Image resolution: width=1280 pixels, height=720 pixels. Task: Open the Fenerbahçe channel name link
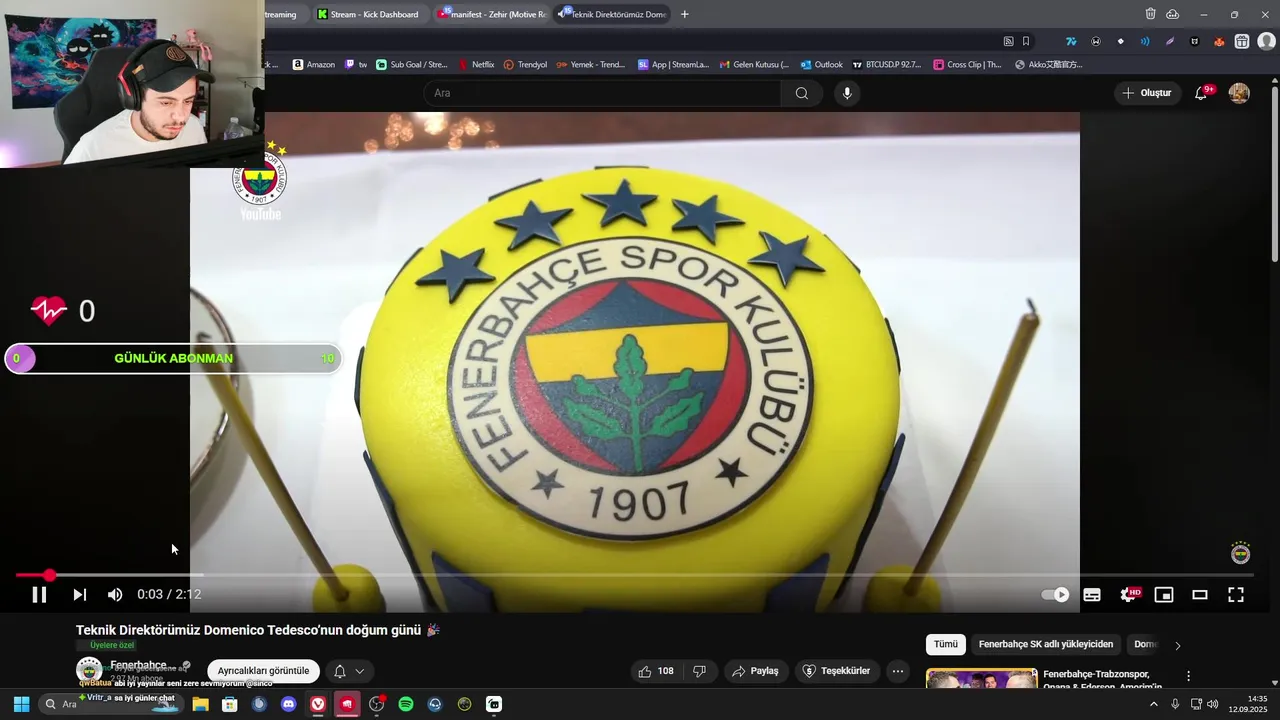[139, 665]
